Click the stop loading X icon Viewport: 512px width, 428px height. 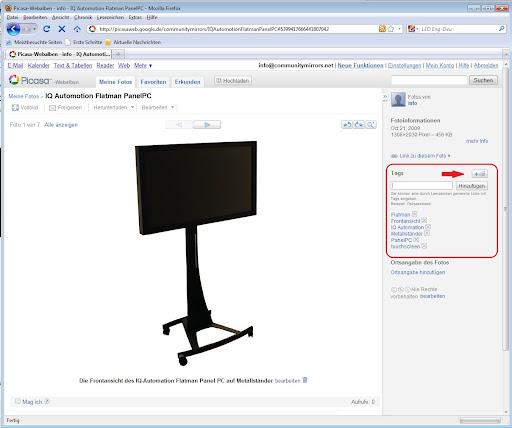point(62,29)
